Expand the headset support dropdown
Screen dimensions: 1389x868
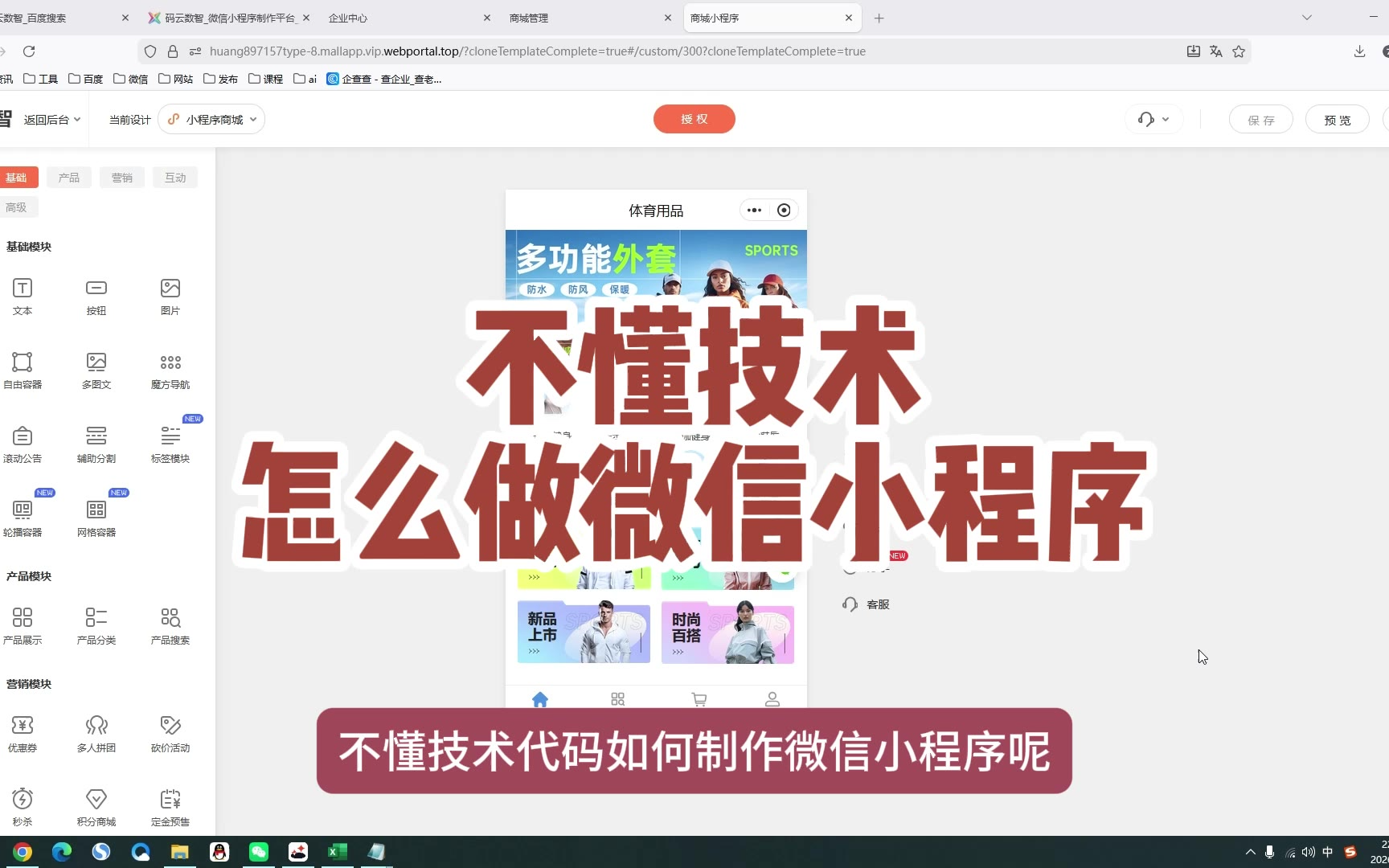click(1153, 120)
